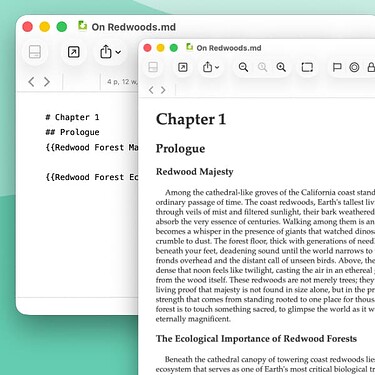The width and height of the screenshot is (375, 375).
Task: Click 'The Ecological Importance of Redwood Forests' heading
Action: click(256, 339)
